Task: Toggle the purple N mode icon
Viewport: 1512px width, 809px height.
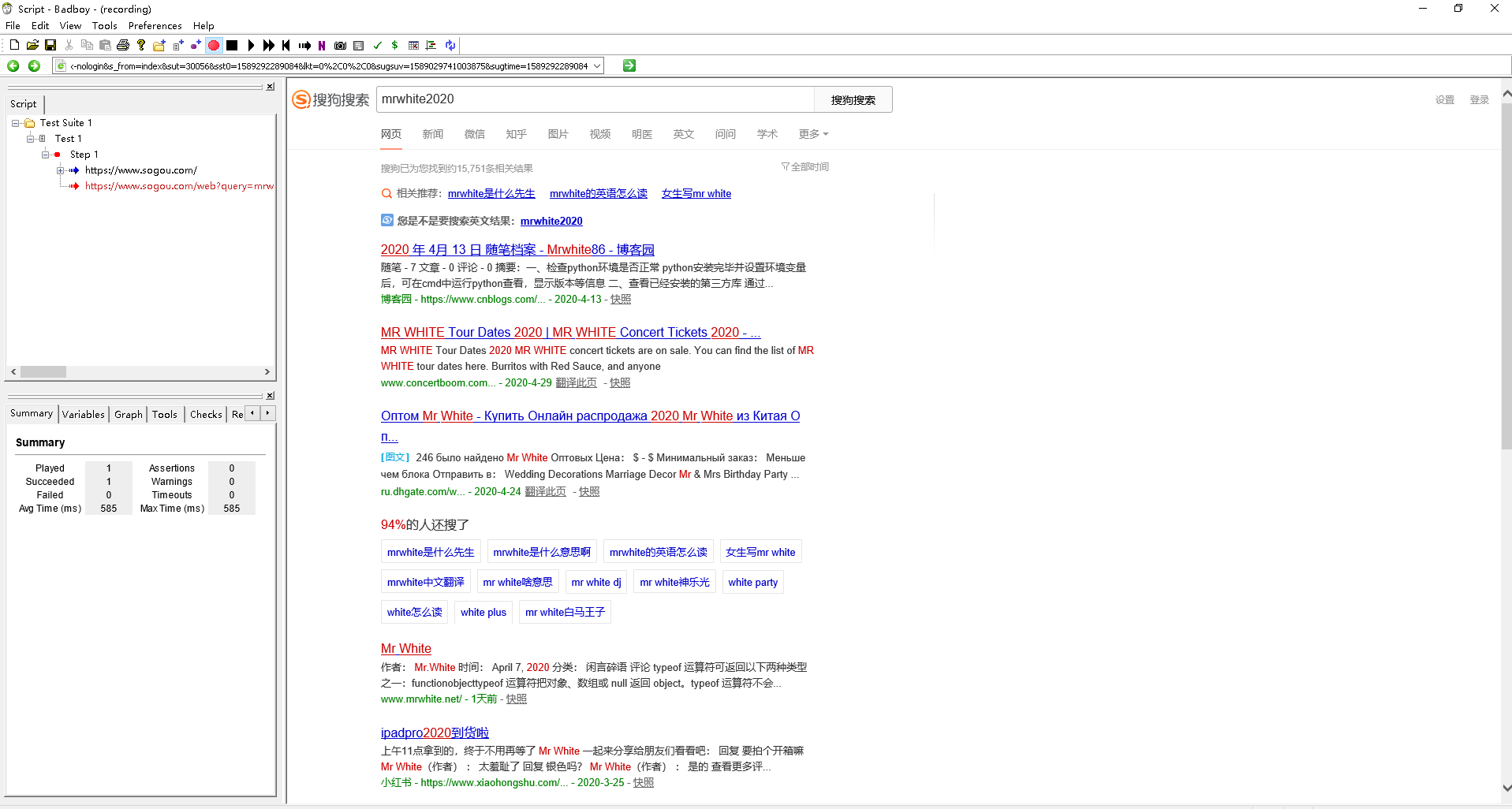Action: point(322,46)
